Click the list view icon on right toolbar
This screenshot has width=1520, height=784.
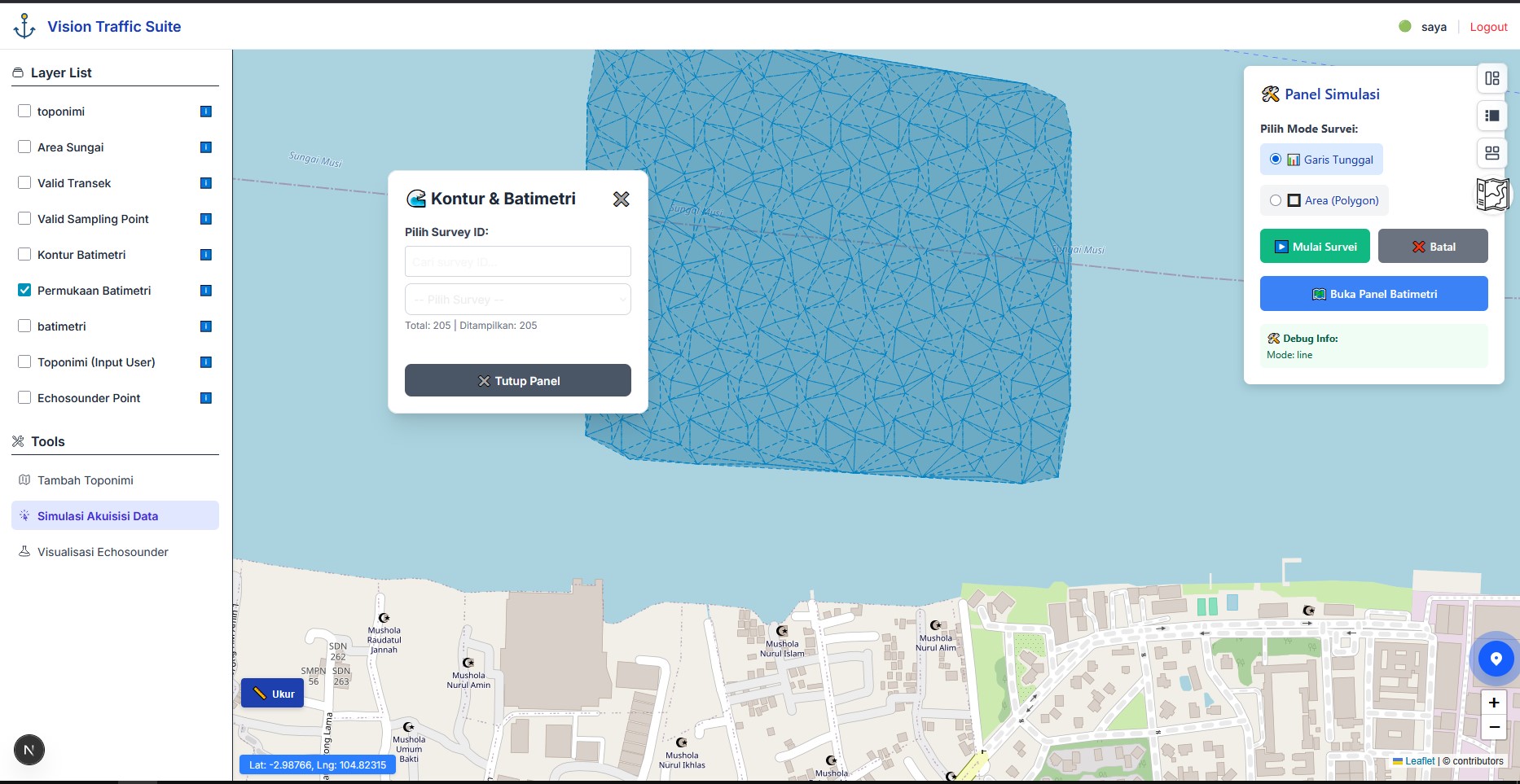coord(1492,116)
